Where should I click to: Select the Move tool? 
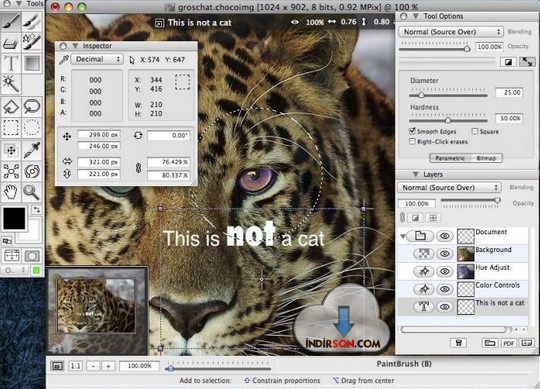[x=11, y=150]
